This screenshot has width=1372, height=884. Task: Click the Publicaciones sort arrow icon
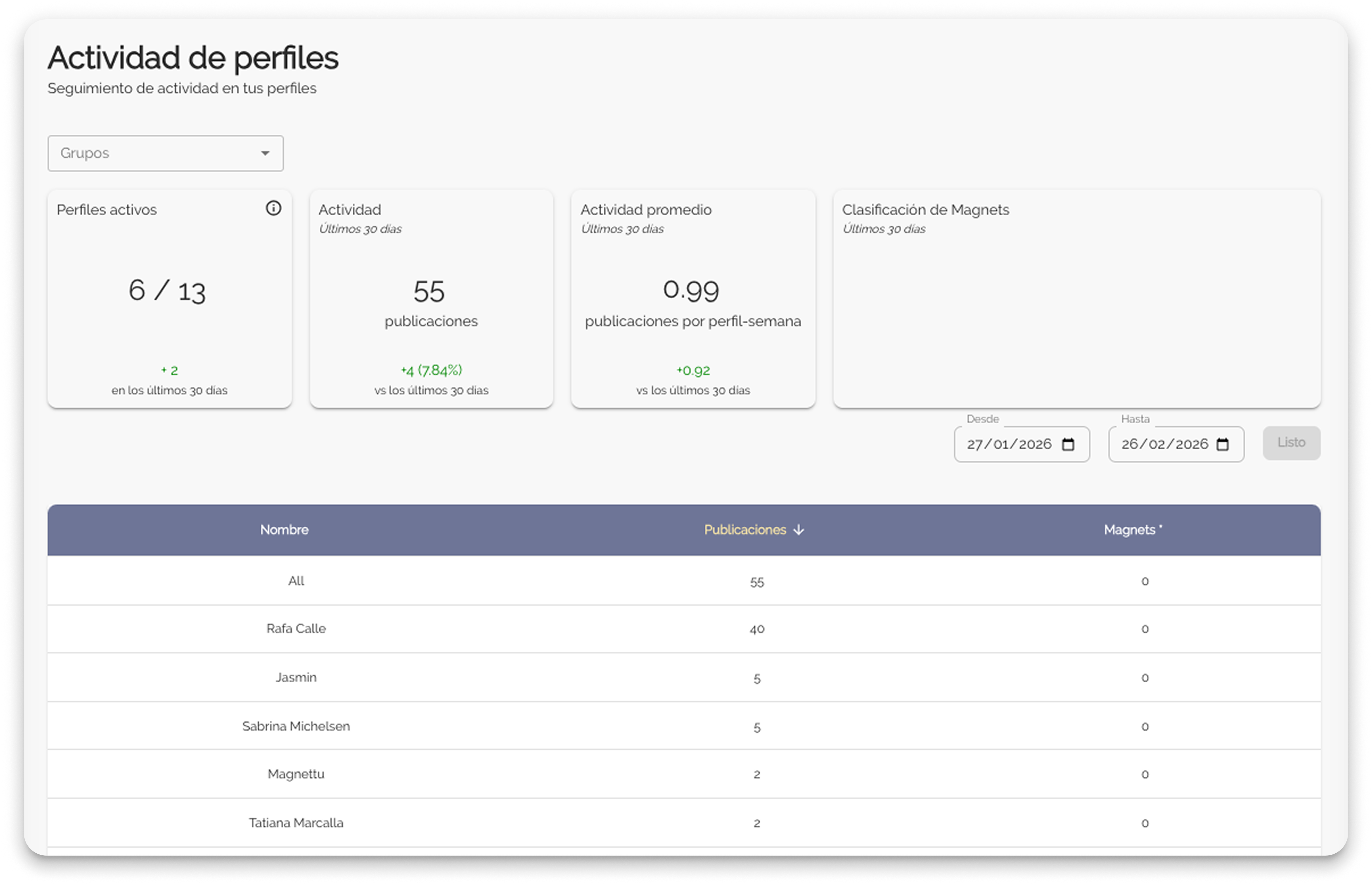tap(799, 530)
